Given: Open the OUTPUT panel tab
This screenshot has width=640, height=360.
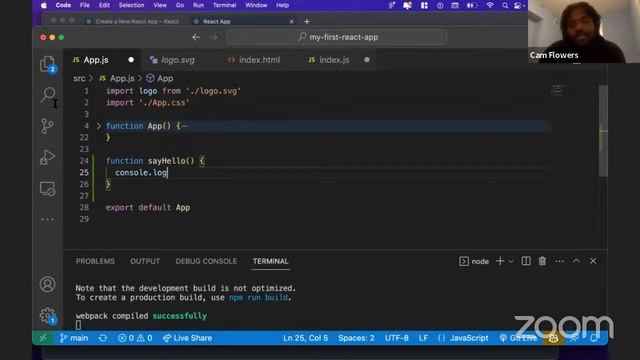Looking at the screenshot, I should click(145, 261).
